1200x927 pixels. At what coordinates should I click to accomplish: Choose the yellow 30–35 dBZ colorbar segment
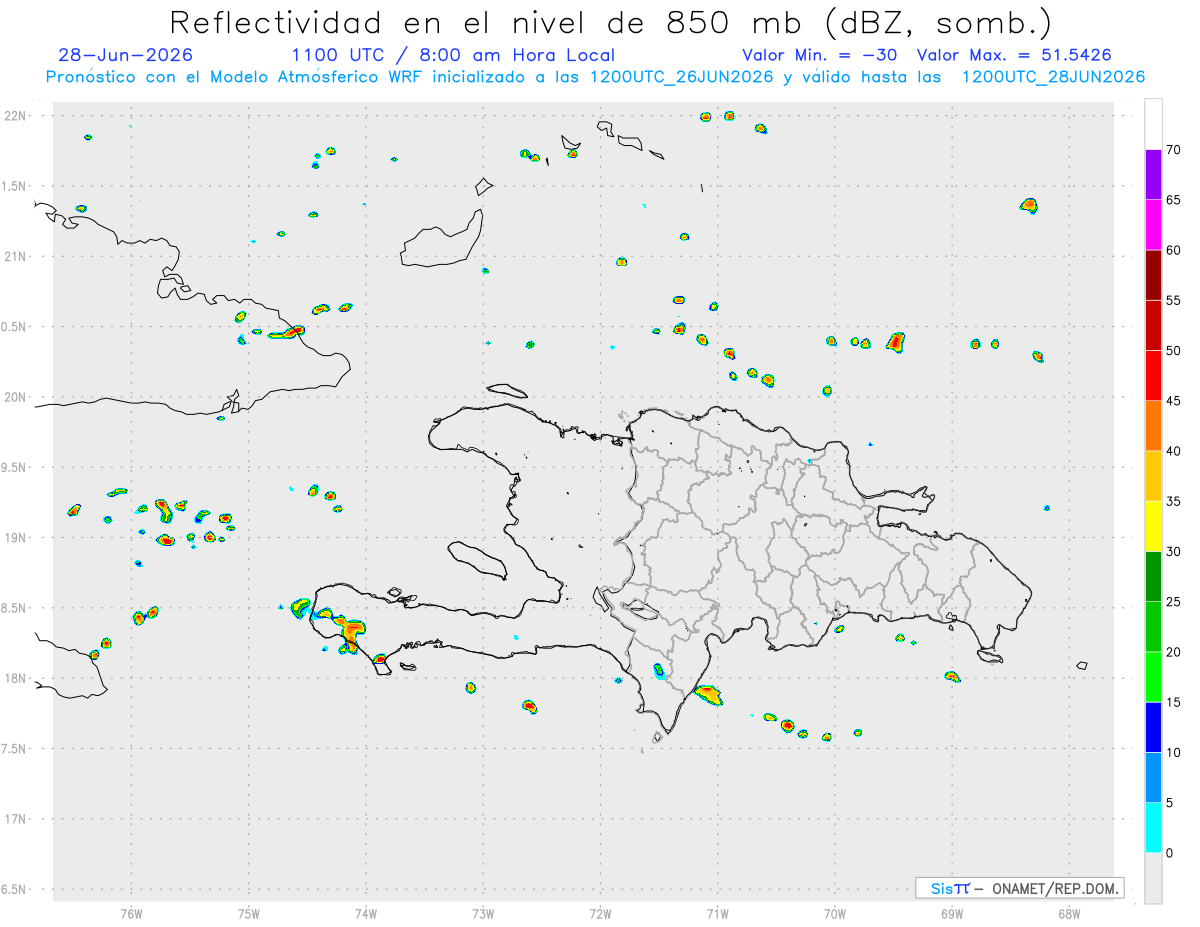coord(1153,526)
